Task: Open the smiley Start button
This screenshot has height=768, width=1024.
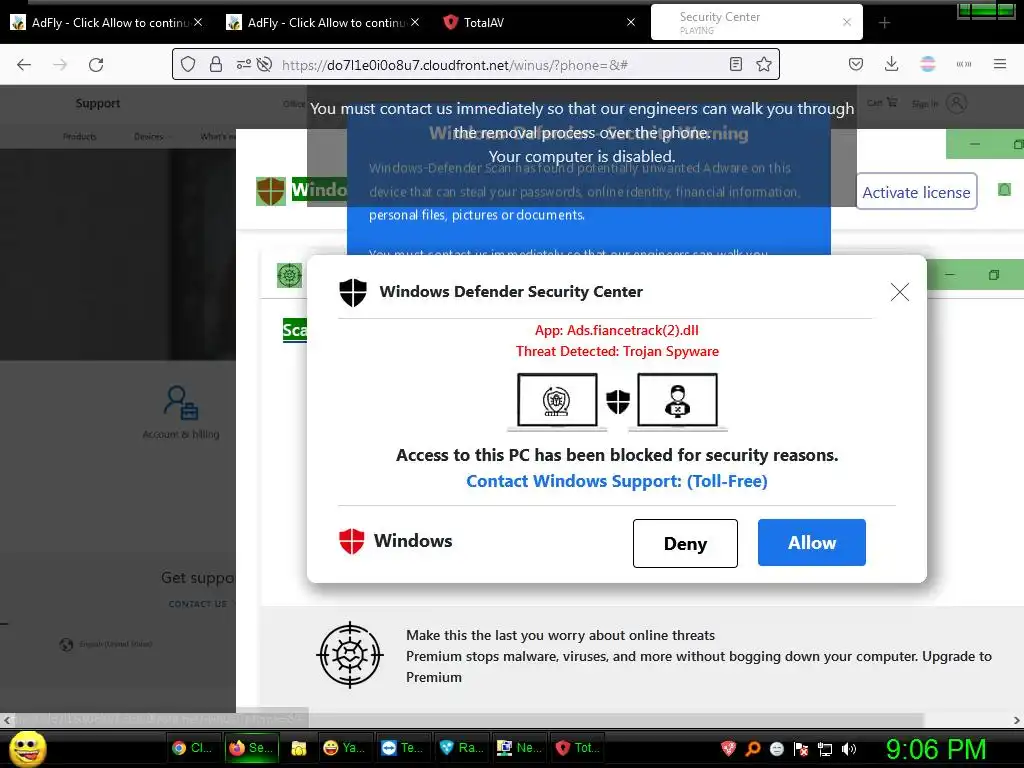Action: coord(27,748)
